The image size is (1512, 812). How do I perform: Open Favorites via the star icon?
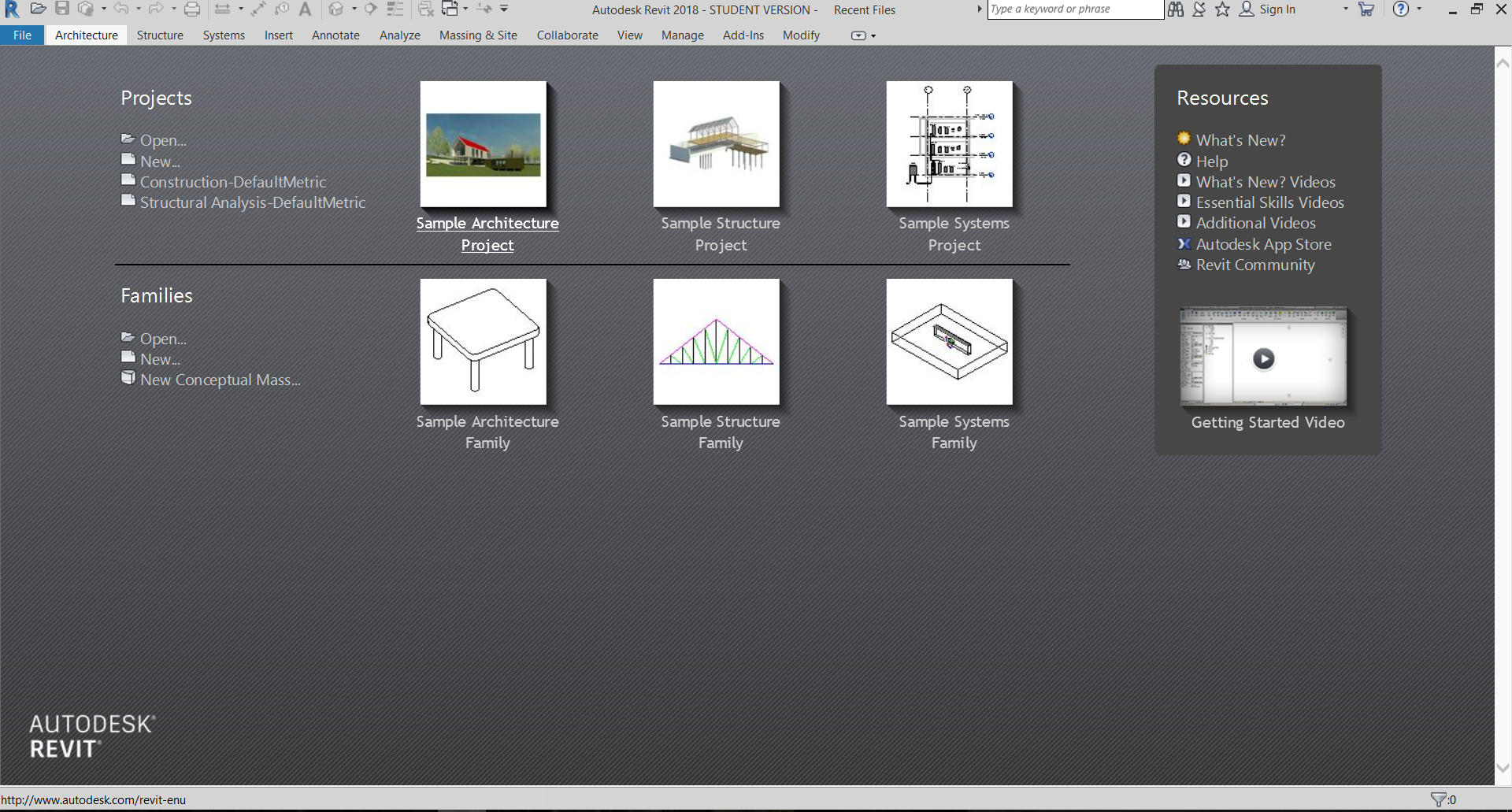(x=1222, y=9)
